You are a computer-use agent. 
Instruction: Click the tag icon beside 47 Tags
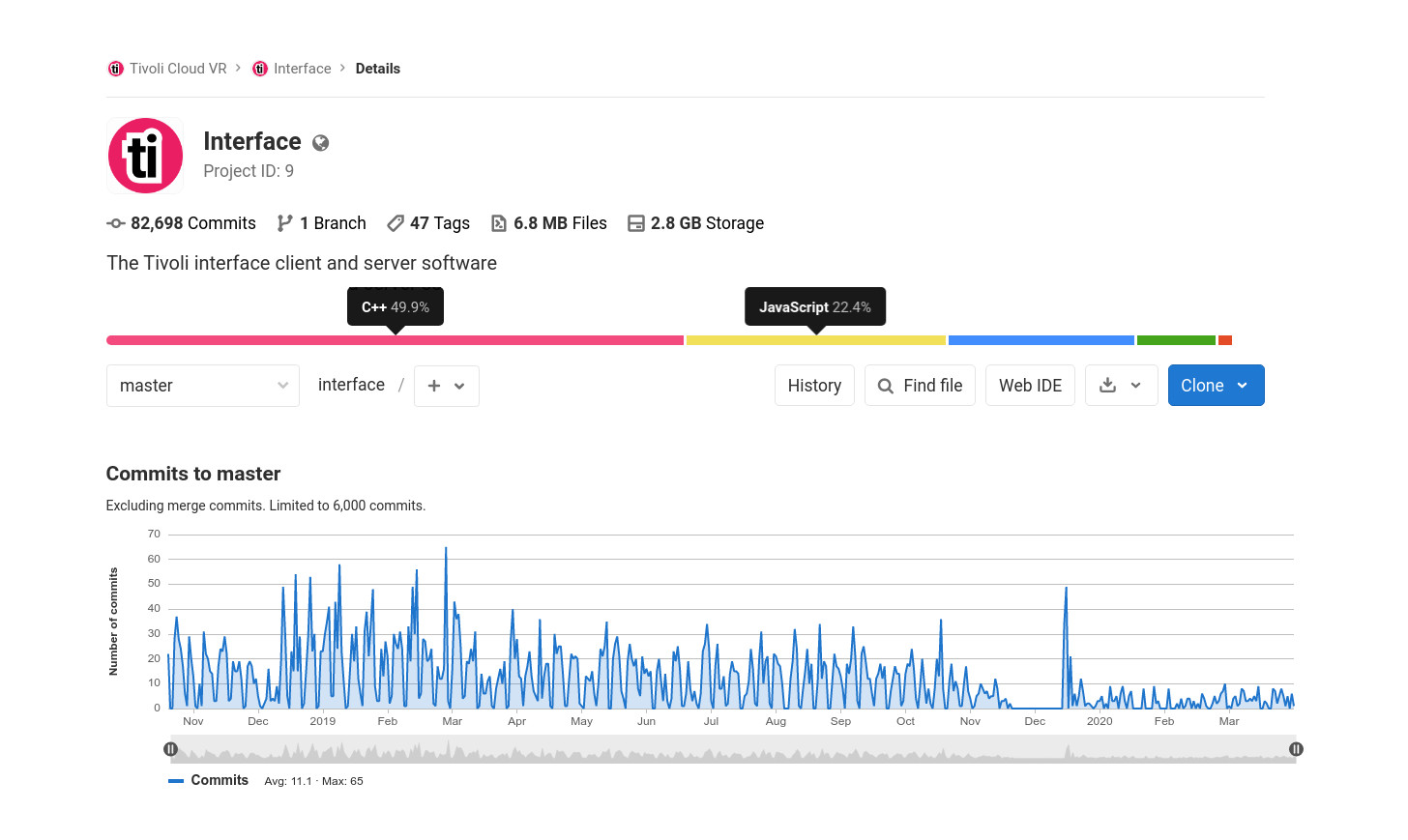(x=395, y=223)
